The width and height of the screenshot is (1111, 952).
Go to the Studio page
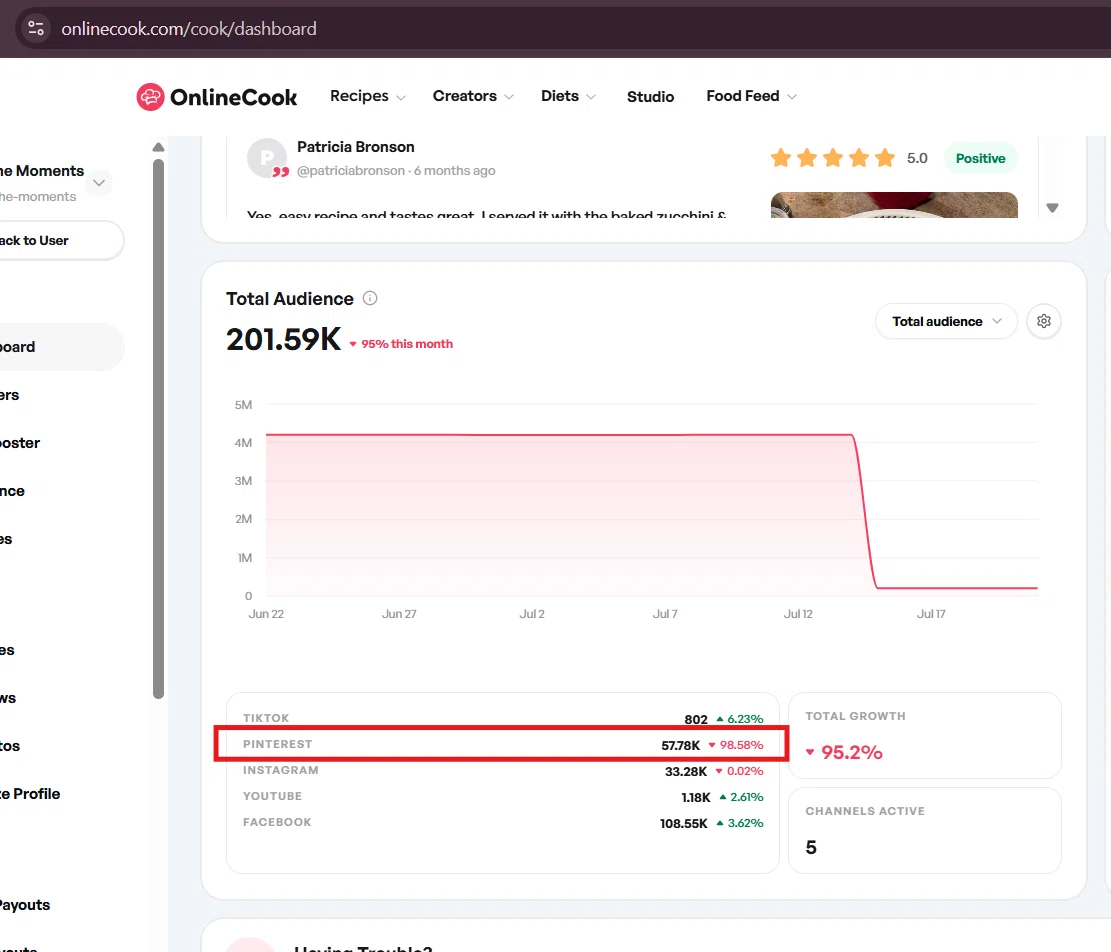650,96
